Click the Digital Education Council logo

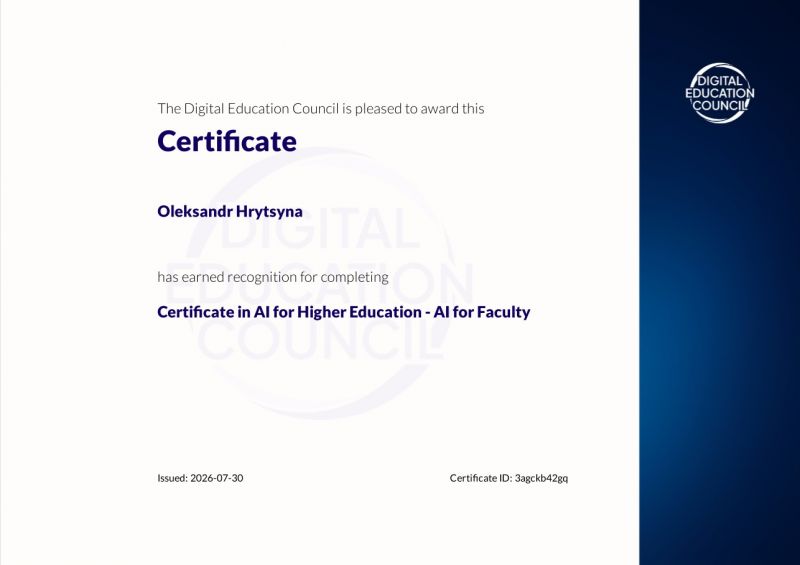pos(719,93)
